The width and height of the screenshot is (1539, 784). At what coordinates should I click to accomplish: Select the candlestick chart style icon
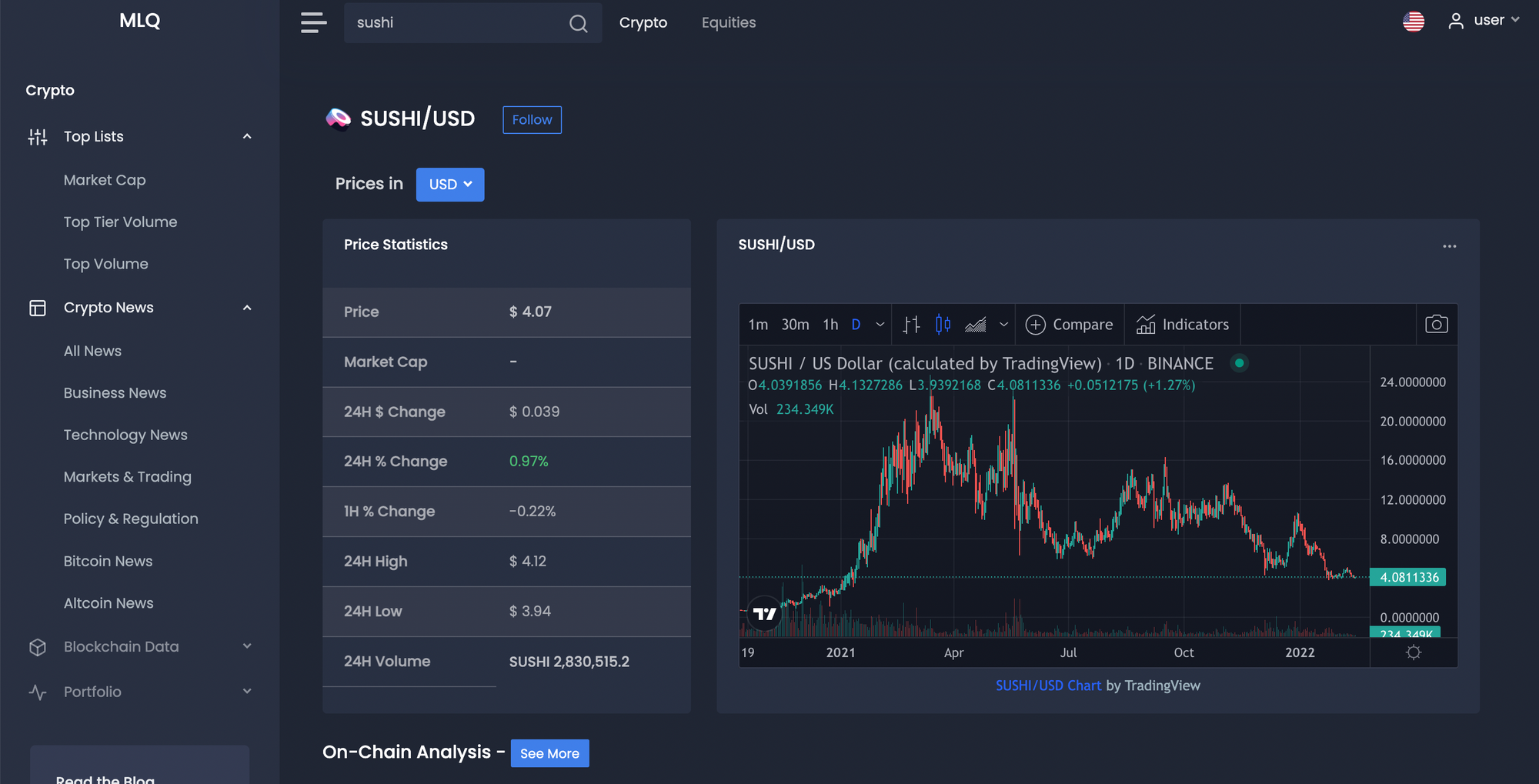click(943, 325)
